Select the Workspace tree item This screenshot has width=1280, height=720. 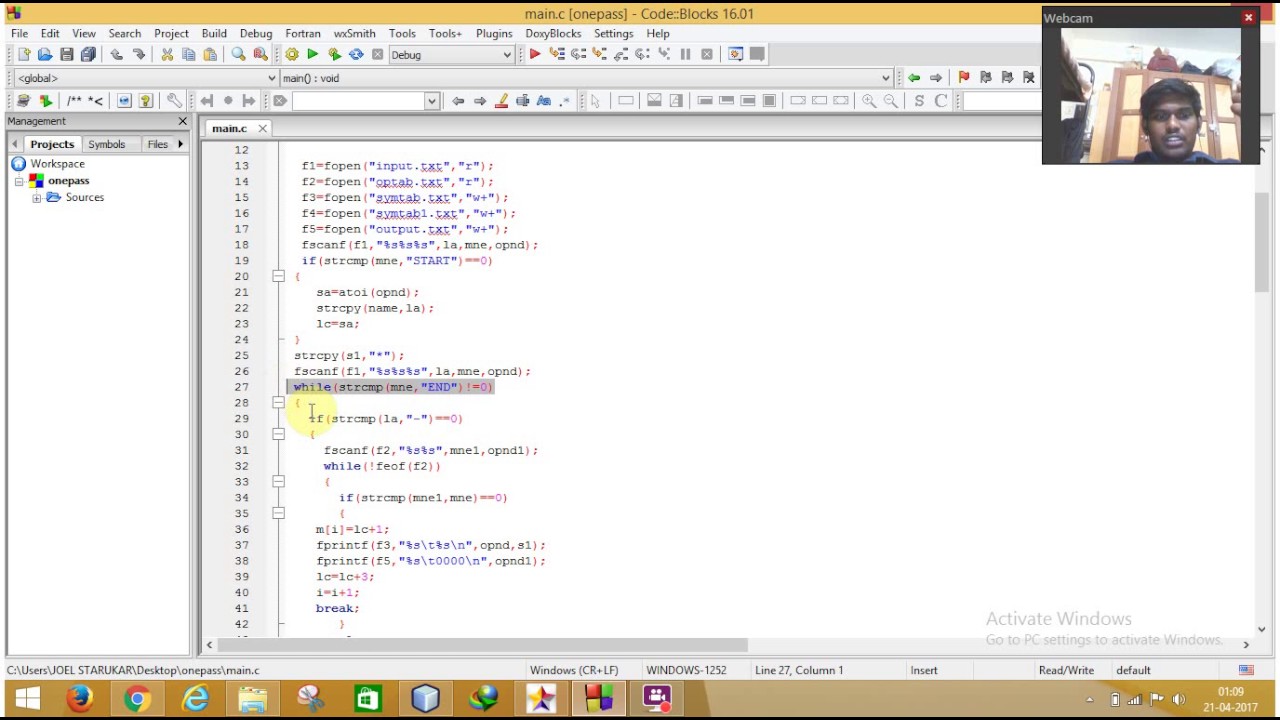tap(57, 164)
